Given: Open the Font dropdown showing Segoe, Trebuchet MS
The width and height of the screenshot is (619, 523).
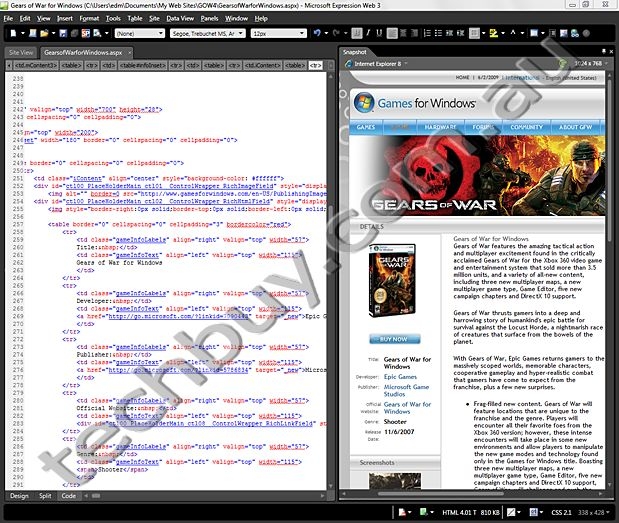Looking at the screenshot, I should tap(208, 34).
